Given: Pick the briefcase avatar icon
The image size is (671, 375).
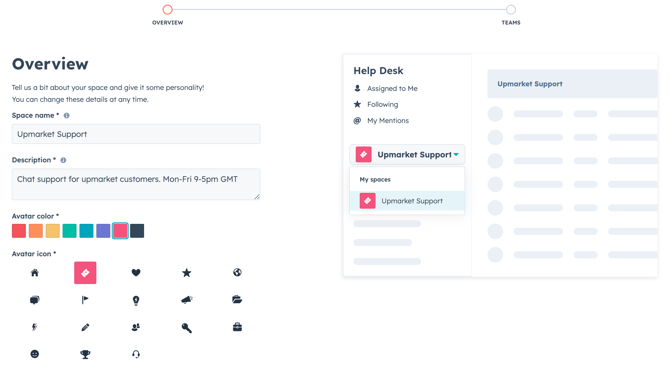Looking at the screenshot, I should [237, 327].
